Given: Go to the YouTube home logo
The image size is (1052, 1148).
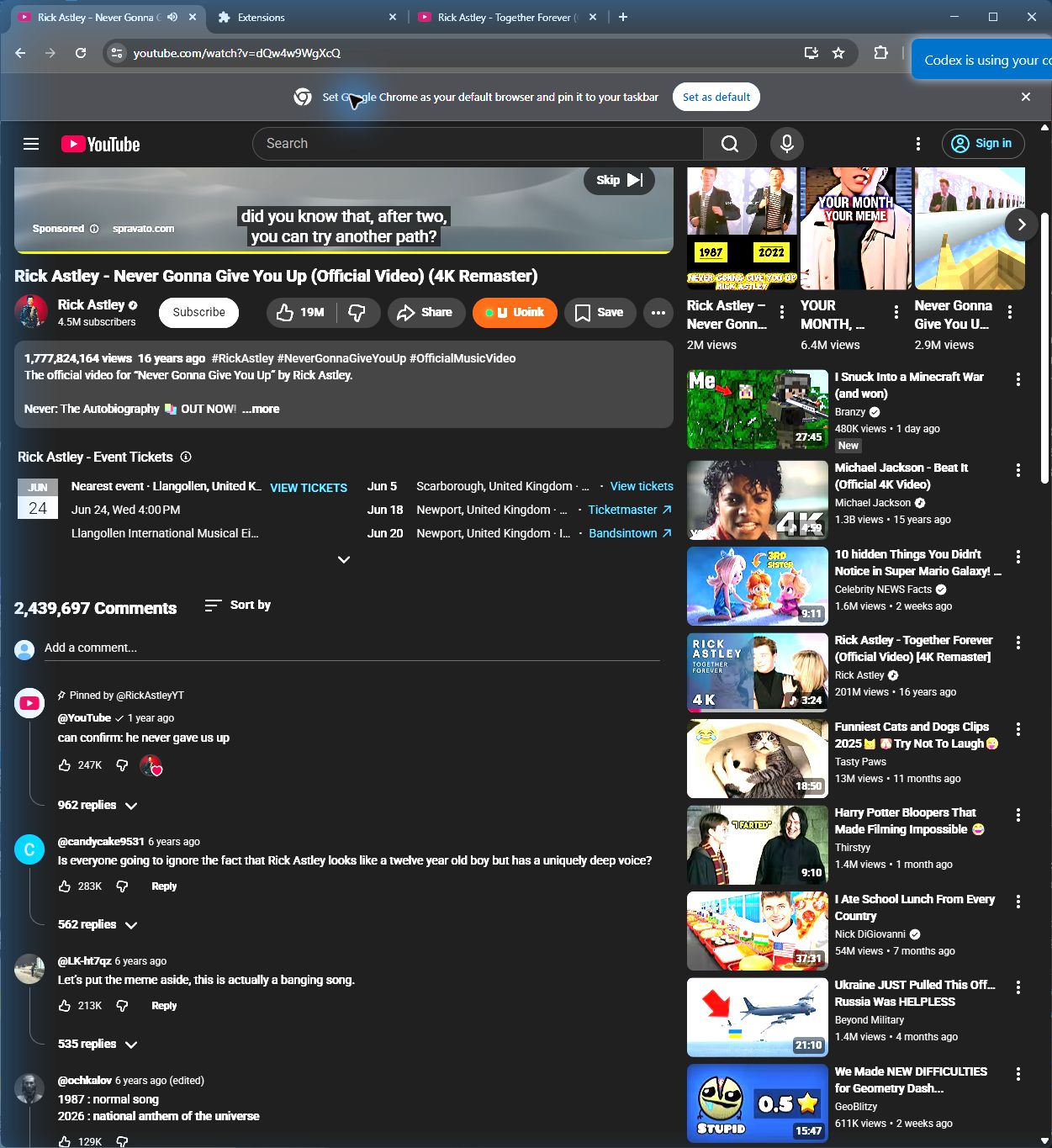Looking at the screenshot, I should [100, 144].
